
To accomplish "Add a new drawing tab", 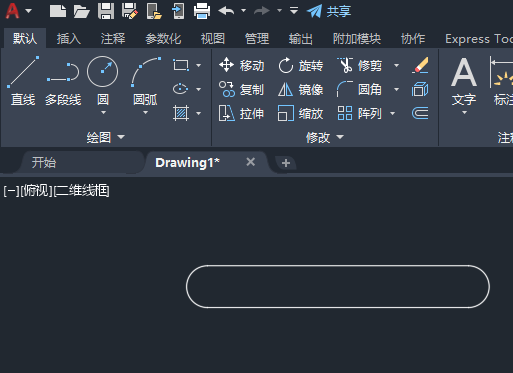I will pos(286,163).
